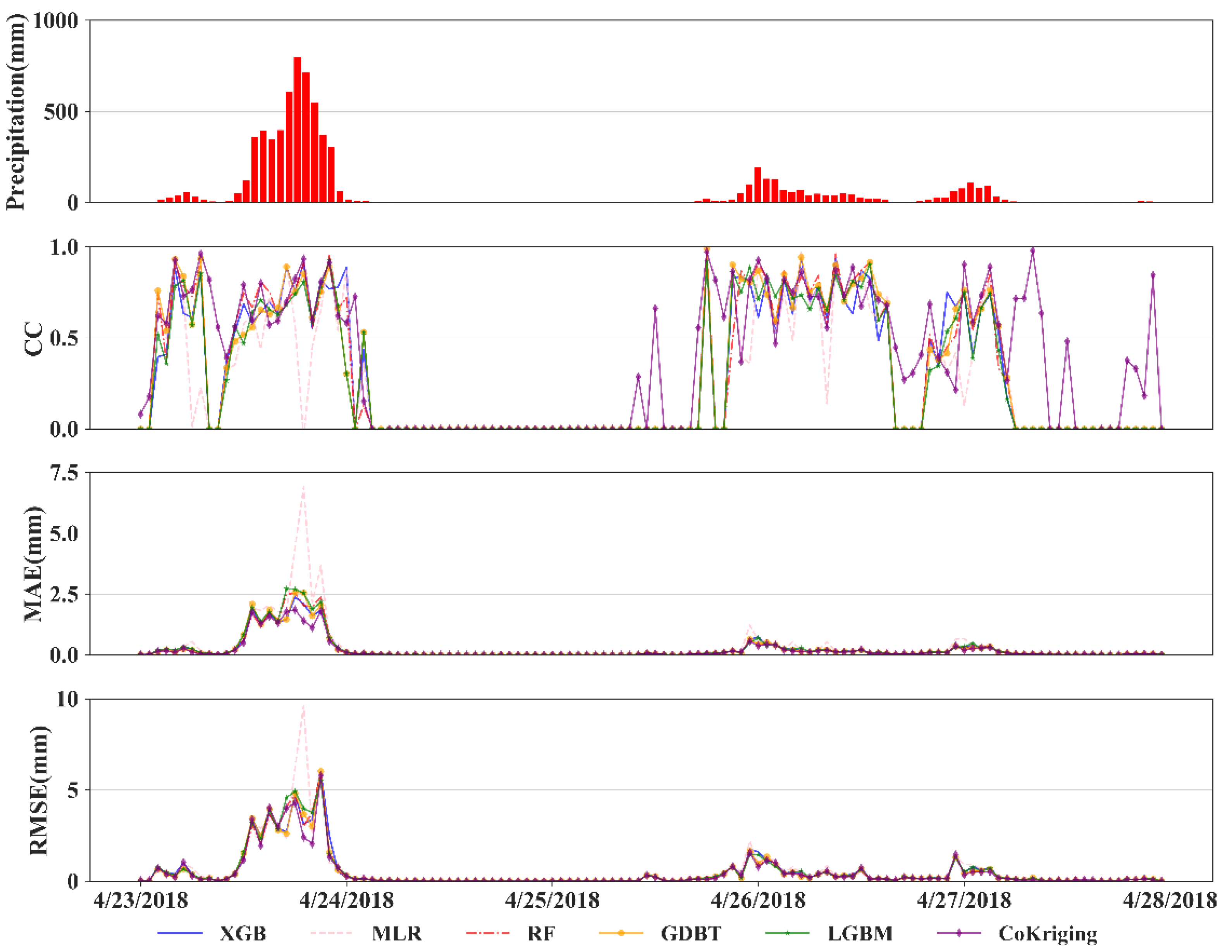Click the 4/28/2018 x-axis date label

[x=1169, y=900]
